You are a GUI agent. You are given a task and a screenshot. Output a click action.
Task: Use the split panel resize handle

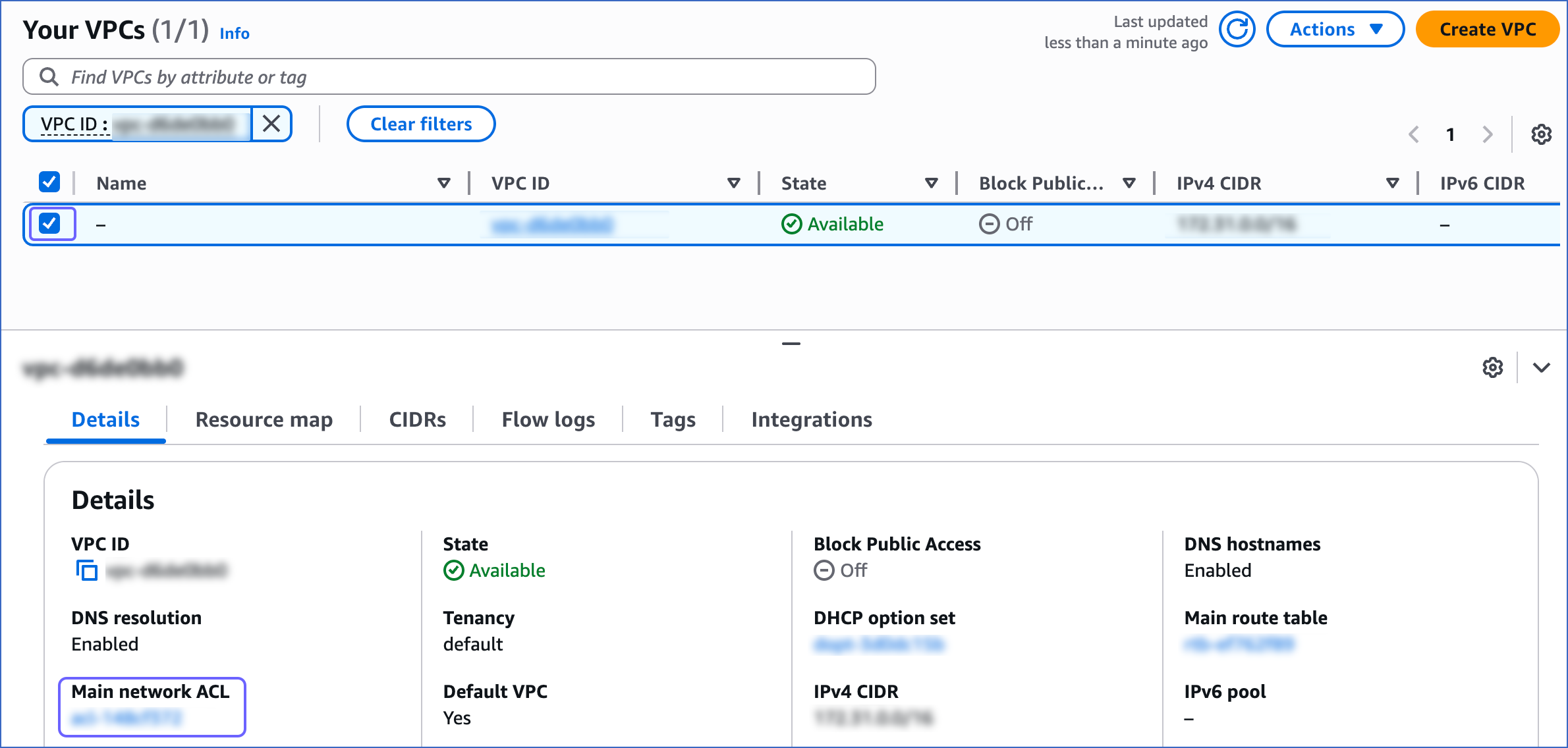coord(791,344)
